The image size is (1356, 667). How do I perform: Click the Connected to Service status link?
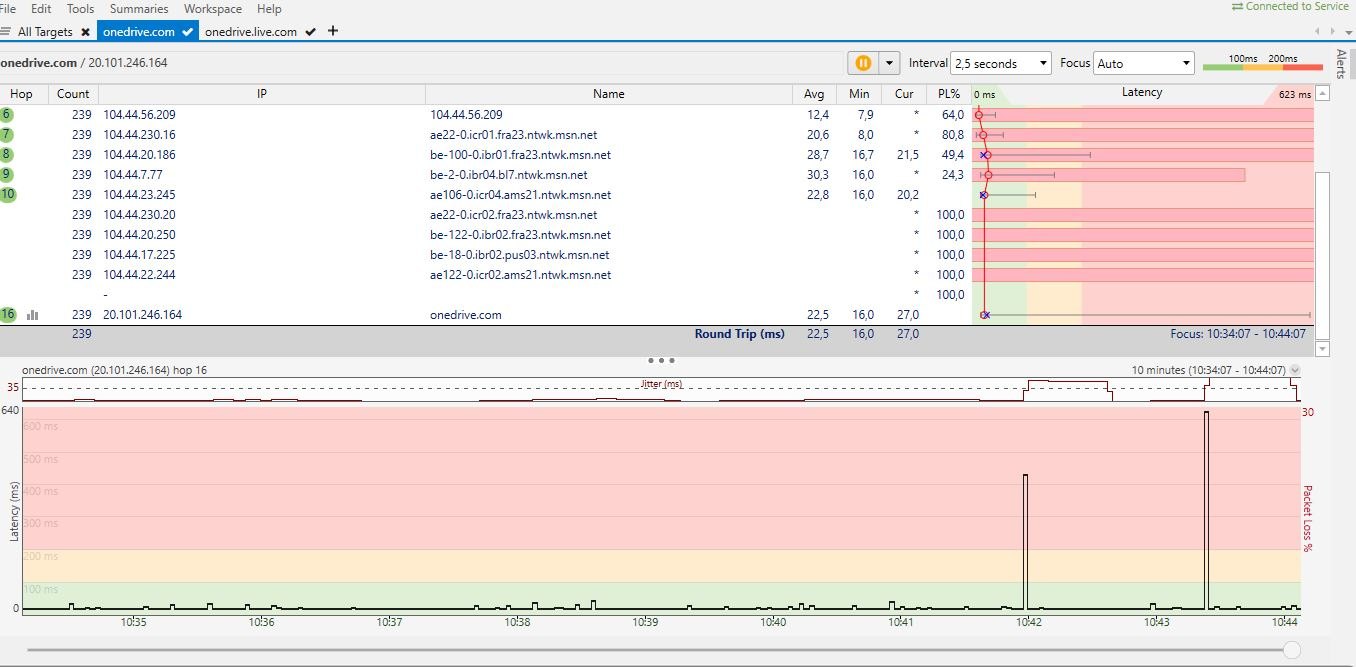1290,7
